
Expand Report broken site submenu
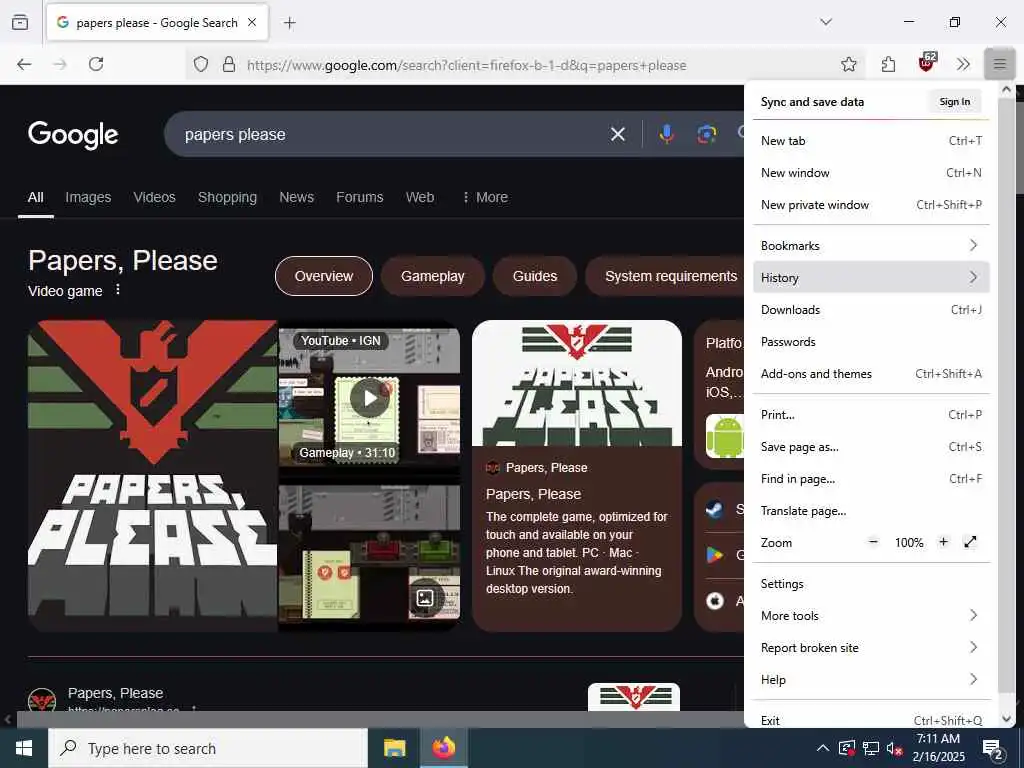pyautogui.click(x=871, y=648)
